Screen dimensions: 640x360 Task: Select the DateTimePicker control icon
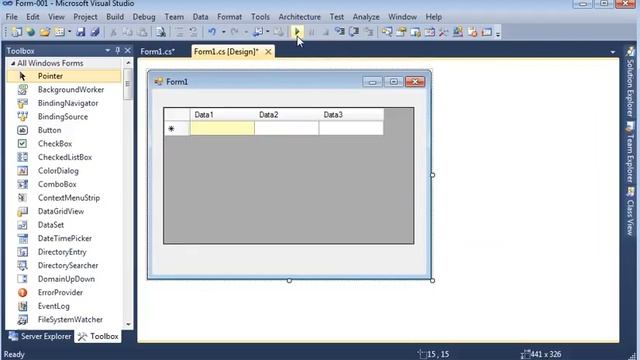coord(22,238)
